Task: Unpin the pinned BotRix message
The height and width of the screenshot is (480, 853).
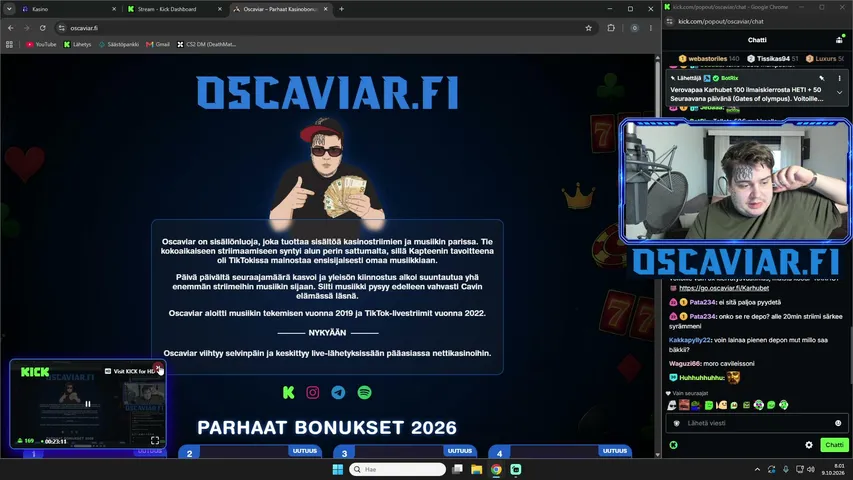Action: coord(822,78)
